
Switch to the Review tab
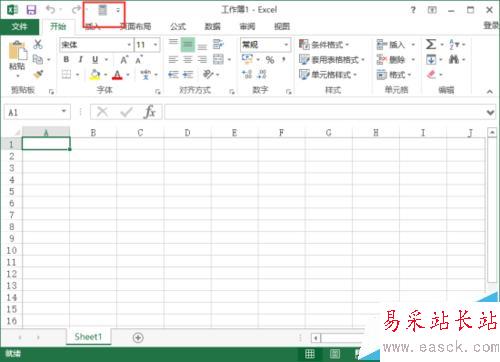[x=247, y=26]
